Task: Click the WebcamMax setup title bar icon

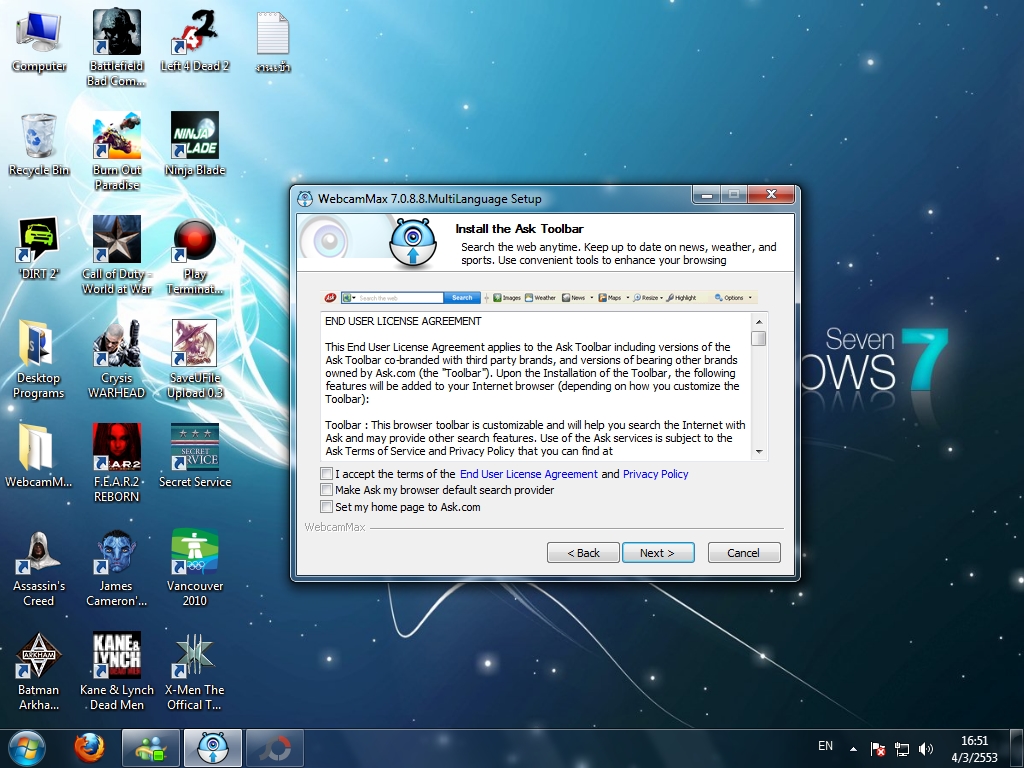Action: [x=305, y=199]
